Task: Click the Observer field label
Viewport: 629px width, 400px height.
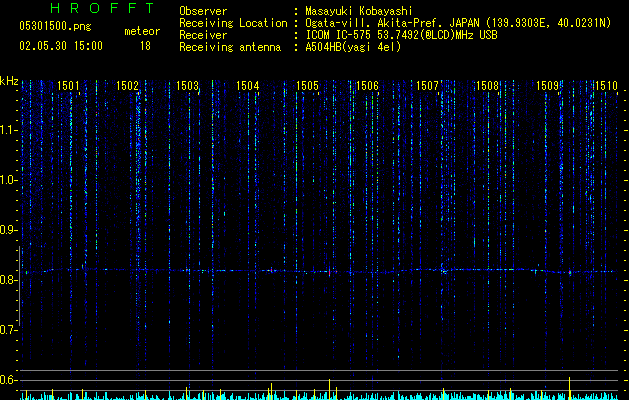Action: click(x=203, y=11)
